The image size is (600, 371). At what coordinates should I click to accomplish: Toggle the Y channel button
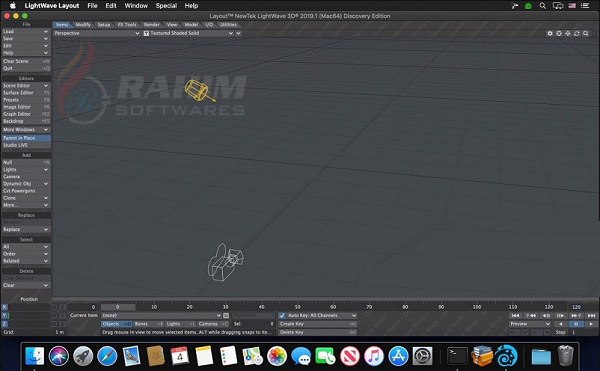coord(5,316)
